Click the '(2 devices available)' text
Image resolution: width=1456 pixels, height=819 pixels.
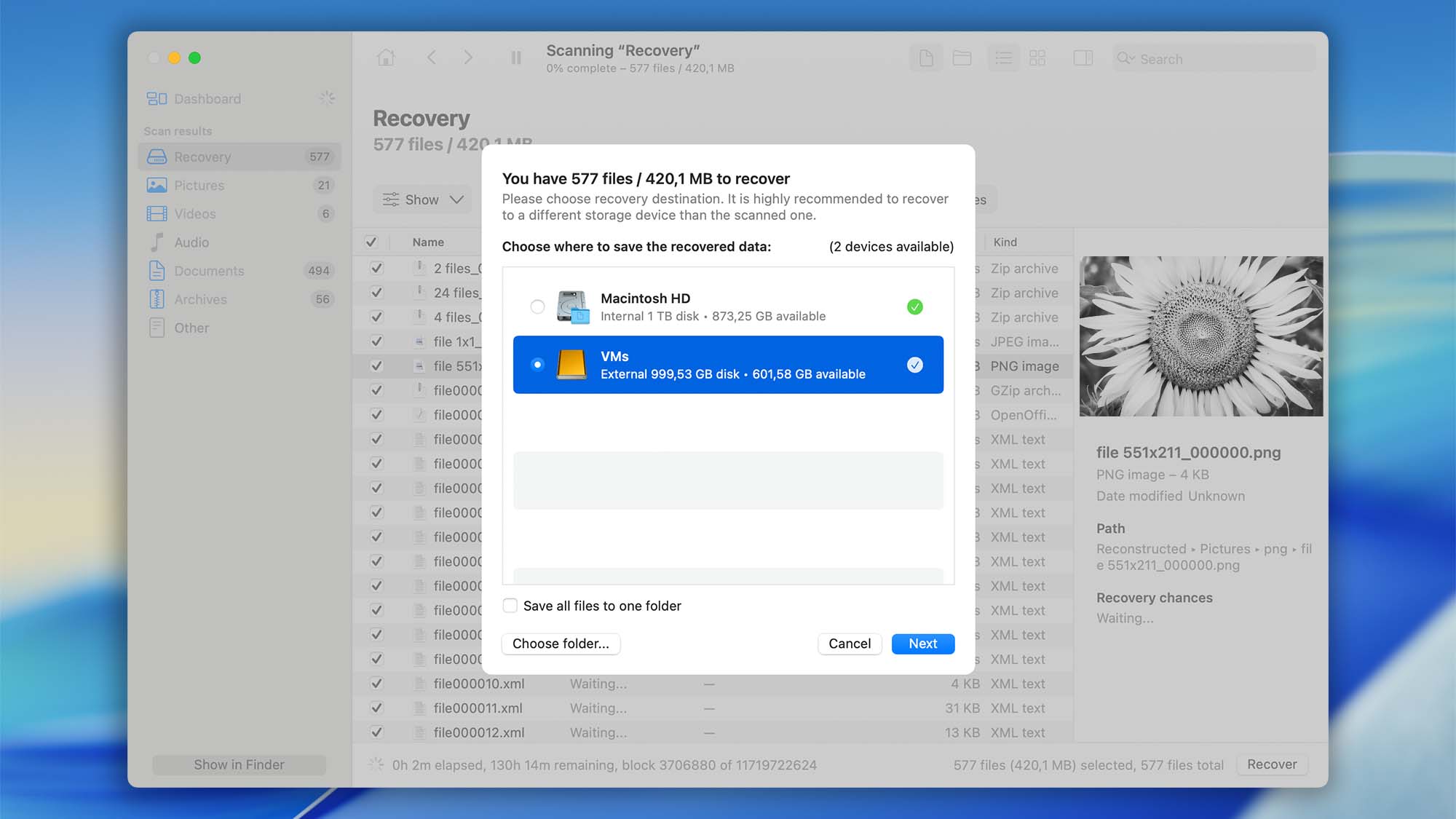tap(891, 247)
